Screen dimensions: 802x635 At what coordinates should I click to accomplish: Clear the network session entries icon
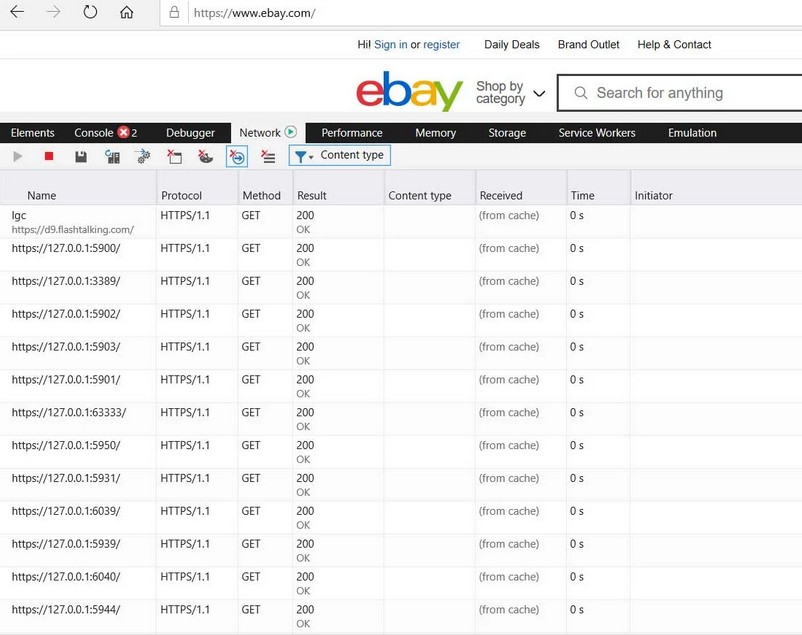coord(268,157)
